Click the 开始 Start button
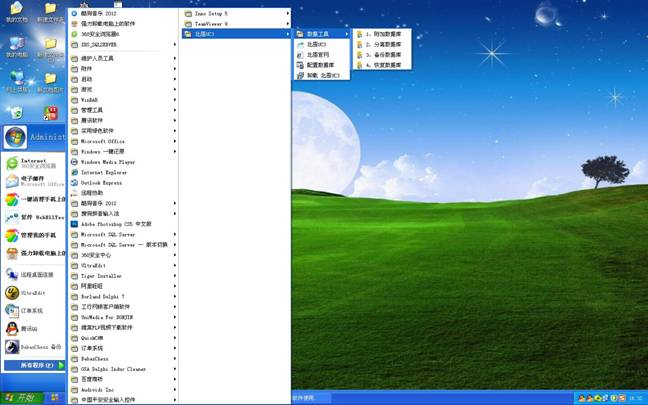Viewport: 648px width, 405px height. 21,398
